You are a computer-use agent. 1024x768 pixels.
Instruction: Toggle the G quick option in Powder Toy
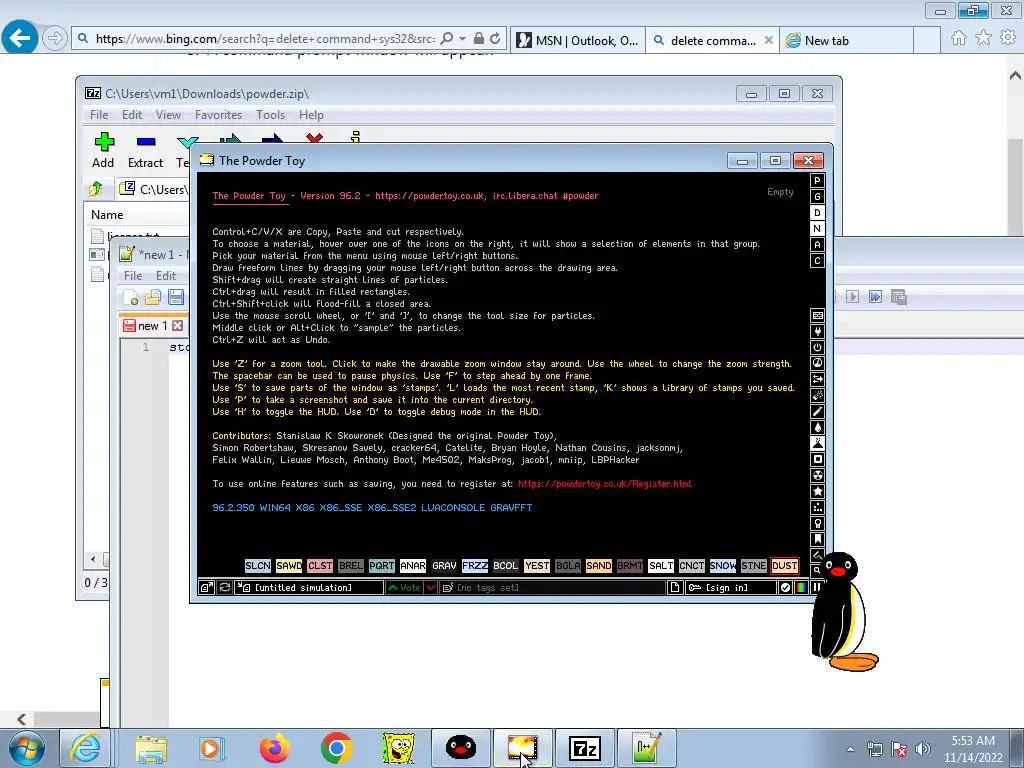pos(817,197)
